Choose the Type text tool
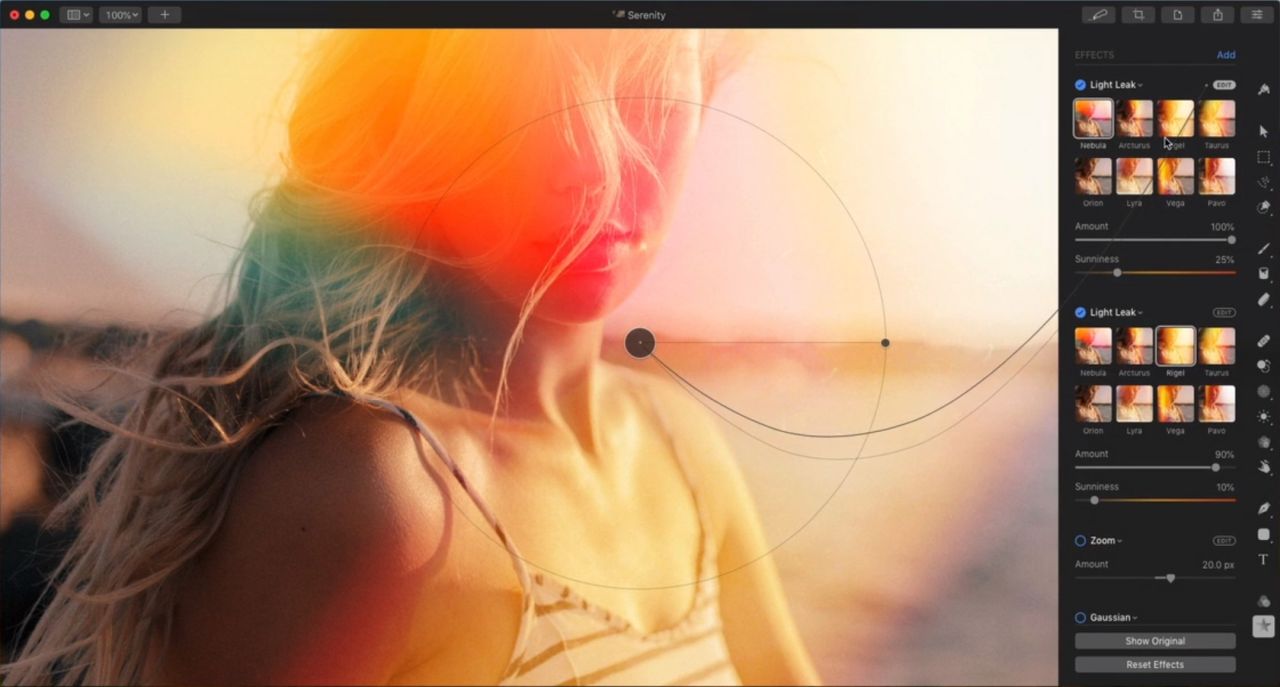 click(1263, 560)
